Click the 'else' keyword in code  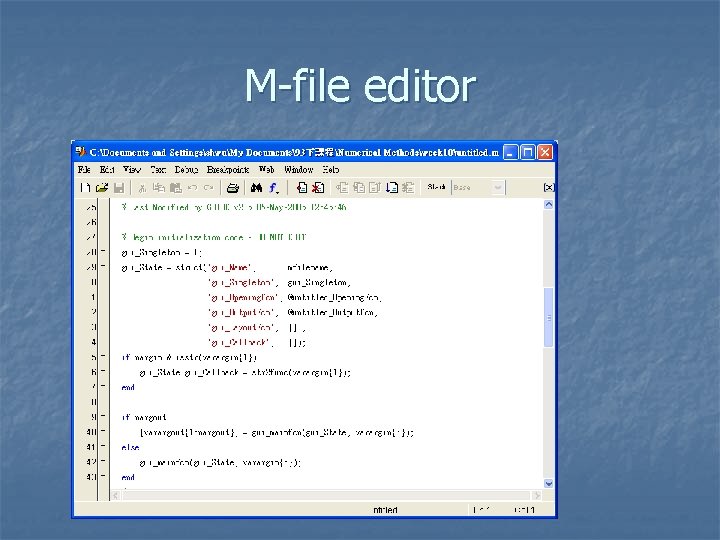tap(130, 447)
